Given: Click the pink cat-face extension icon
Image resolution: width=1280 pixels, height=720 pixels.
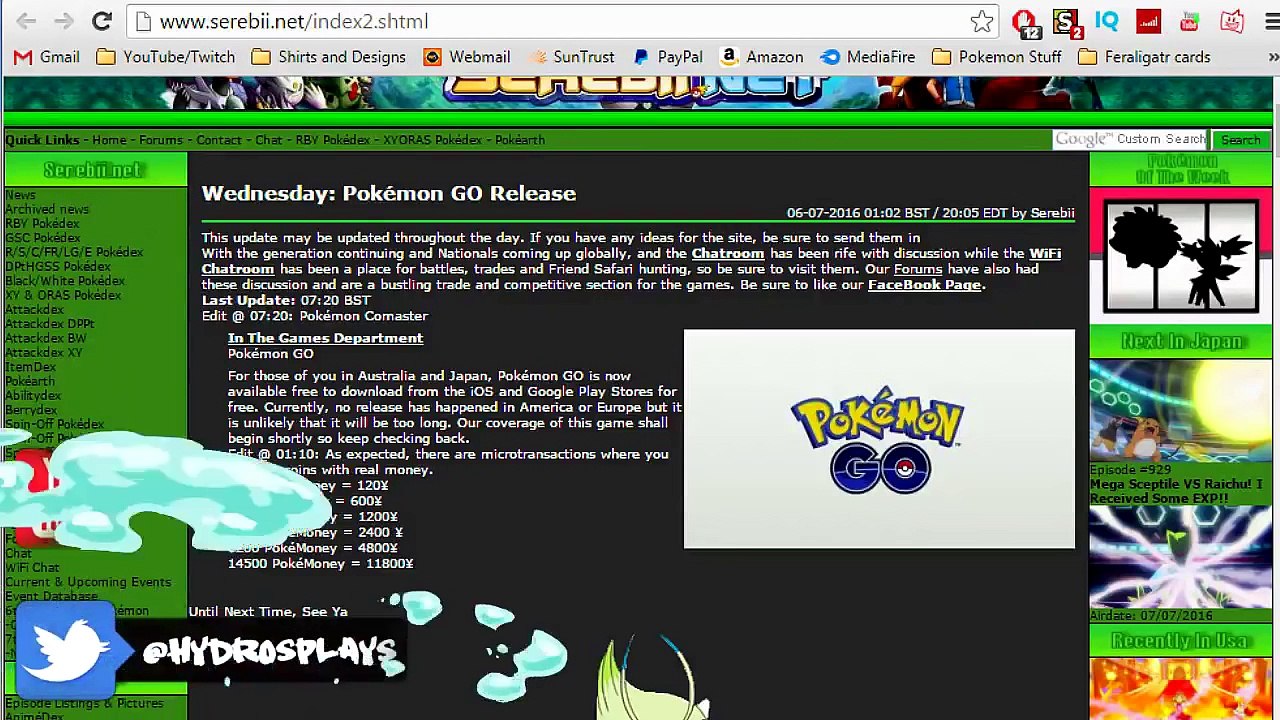Looking at the screenshot, I should click(x=1232, y=21).
